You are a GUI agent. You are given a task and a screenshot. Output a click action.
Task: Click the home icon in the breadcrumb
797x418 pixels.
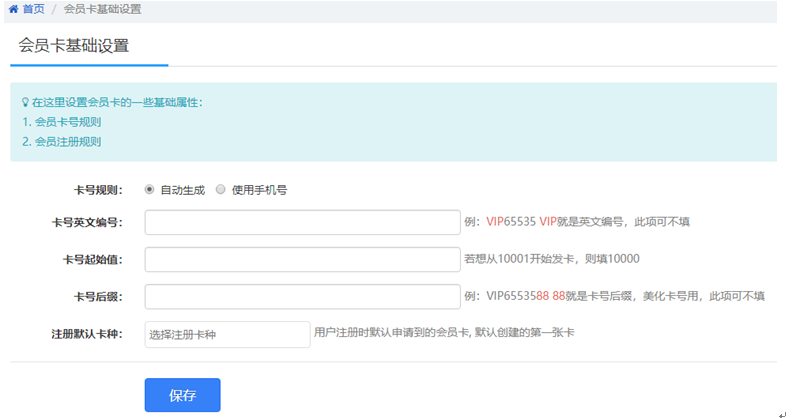click(x=14, y=9)
